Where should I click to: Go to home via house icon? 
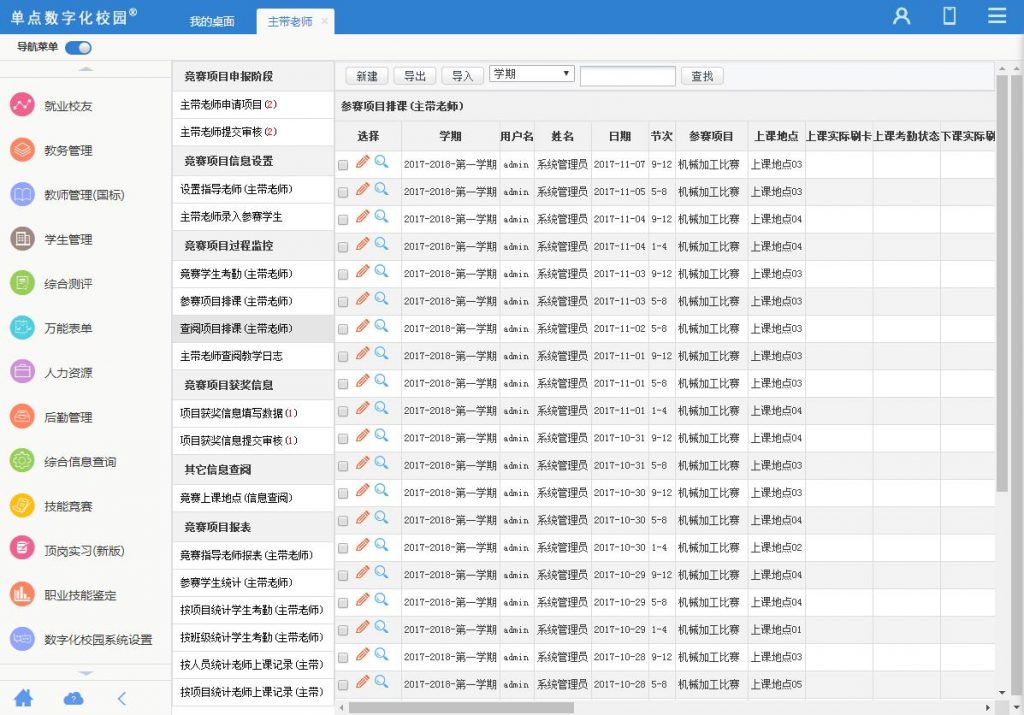24,698
